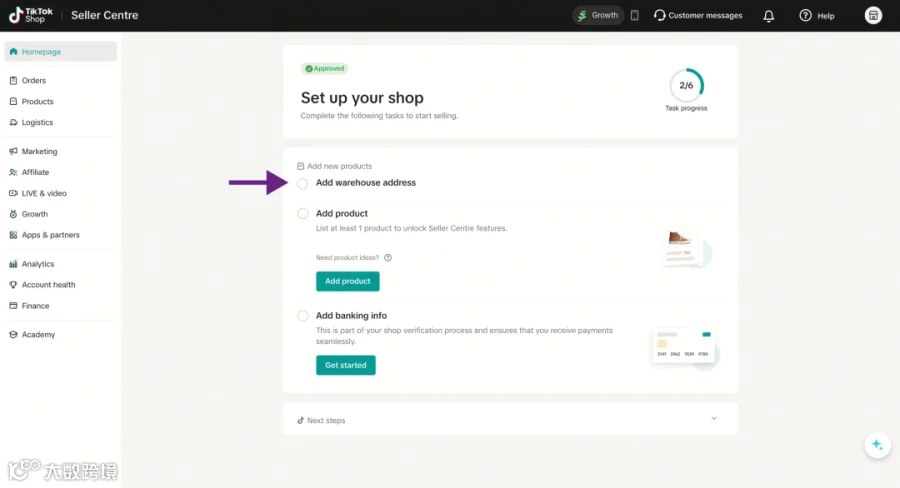The height and width of the screenshot is (488, 900).
Task: Click Need product ideas? text
Action: [x=347, y=258]
